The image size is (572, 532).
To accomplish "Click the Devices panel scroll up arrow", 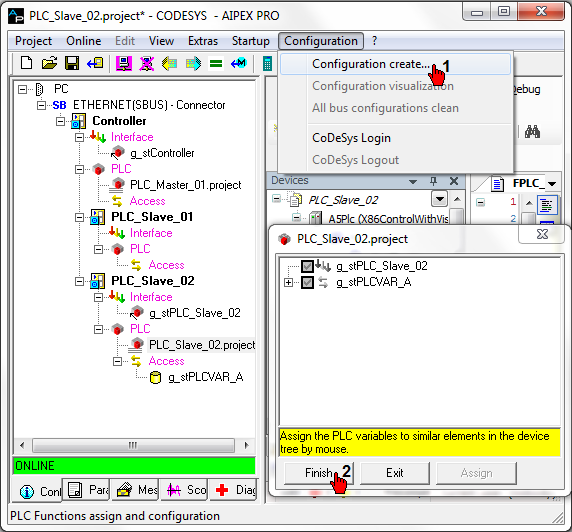I will point(457,199).
